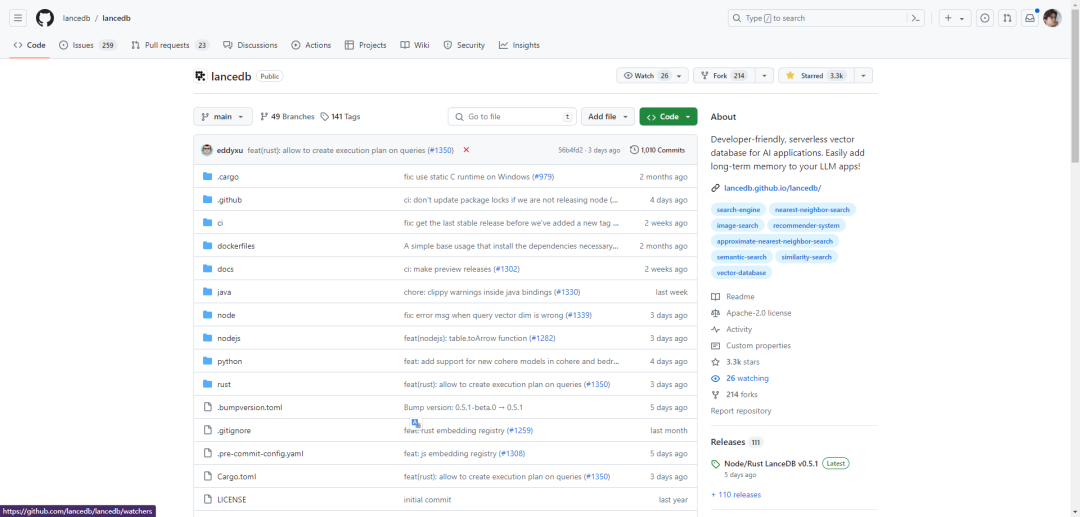
Task: Open .pre-commit-config.yaml file name
Action: (x=260, y=454)
